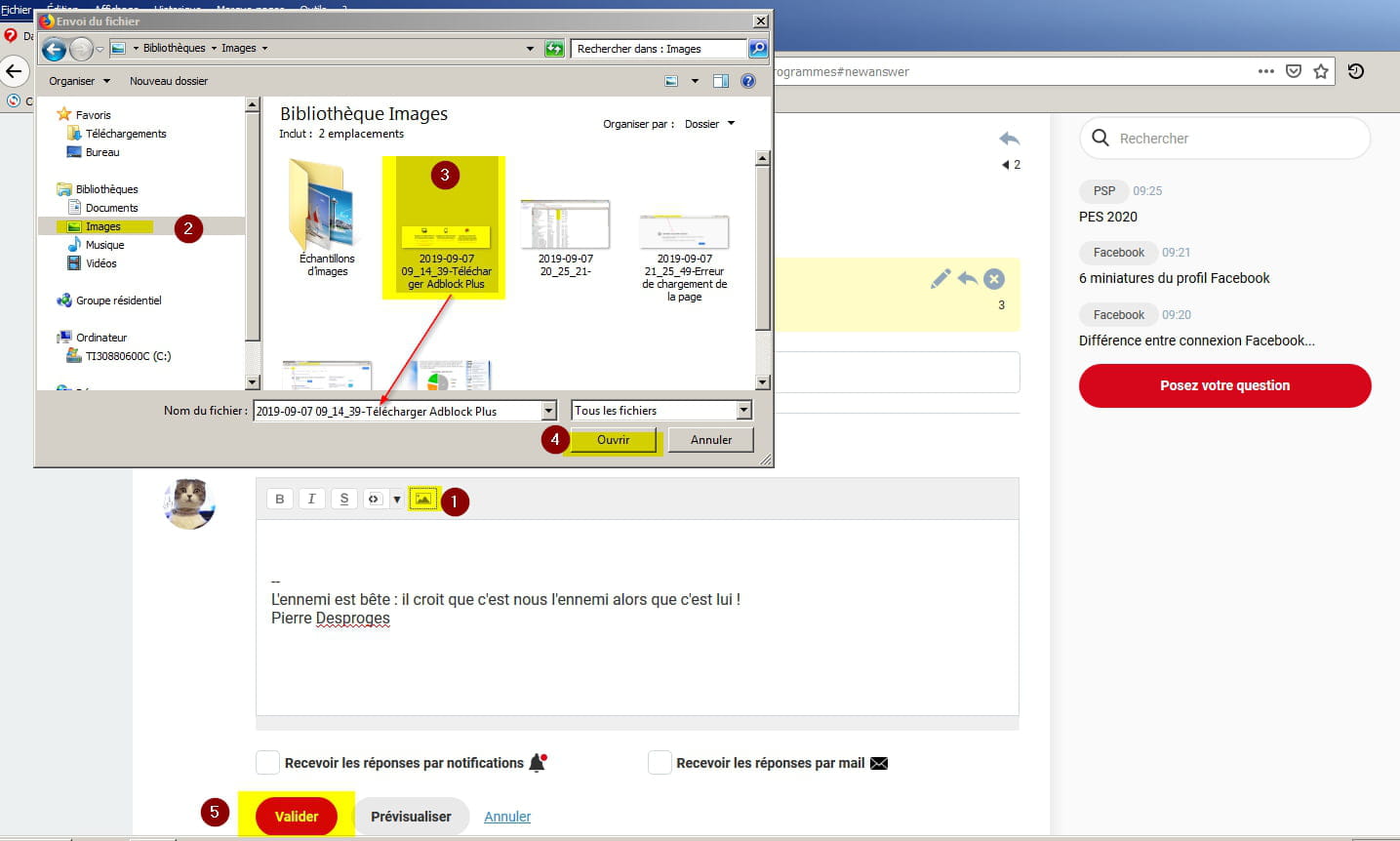Change view with the view icon
The height and width of the screenshot is (841, 1400).
pyautogui.click(x=671, y=81)
